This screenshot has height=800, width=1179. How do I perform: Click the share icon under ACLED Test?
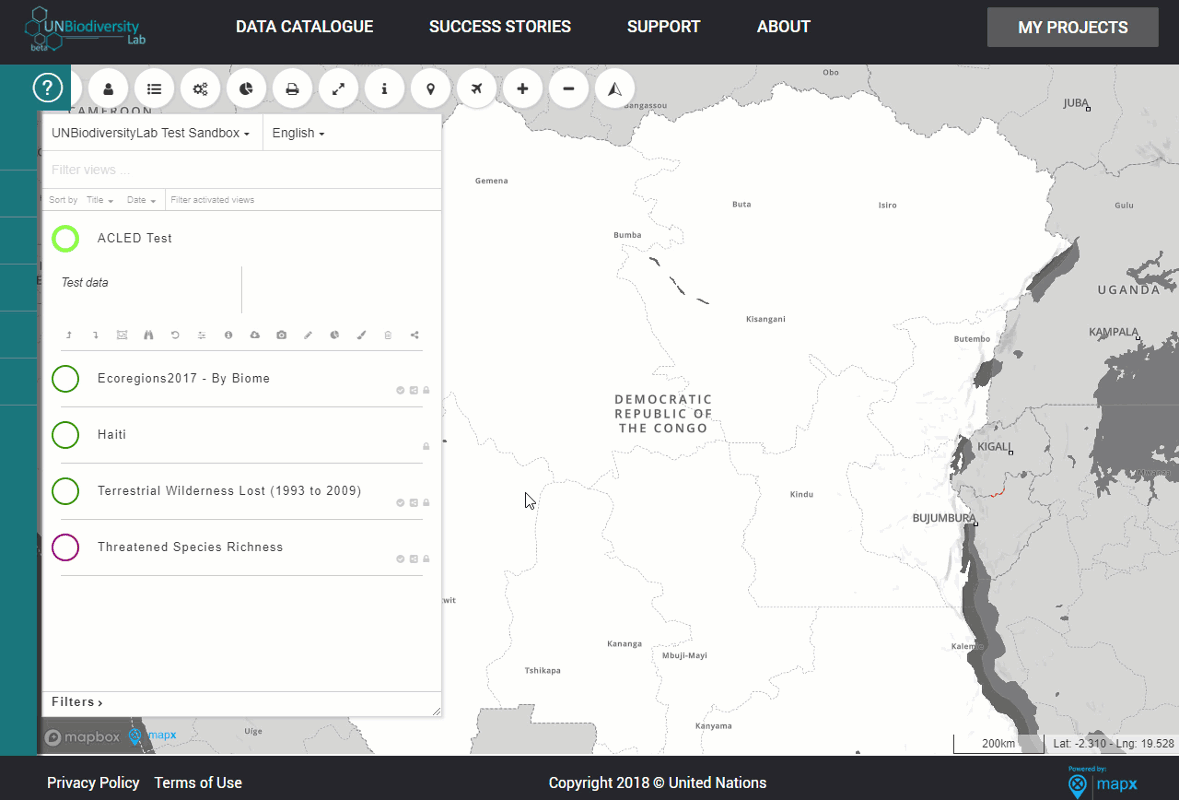pos(414,335)
